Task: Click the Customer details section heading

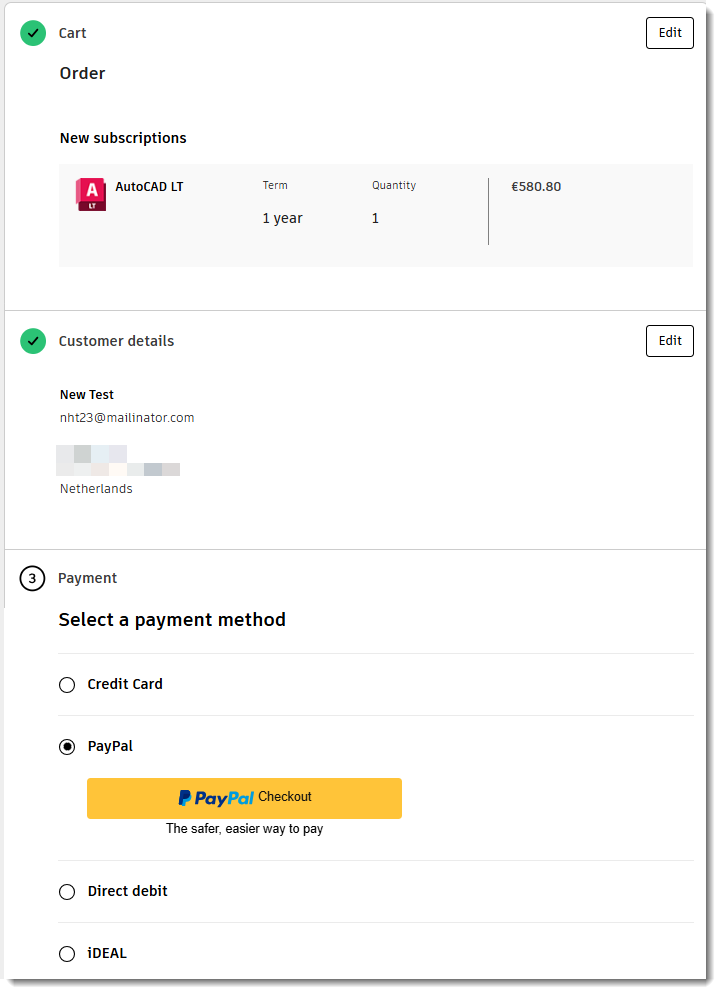Action: tap(116, 341)
